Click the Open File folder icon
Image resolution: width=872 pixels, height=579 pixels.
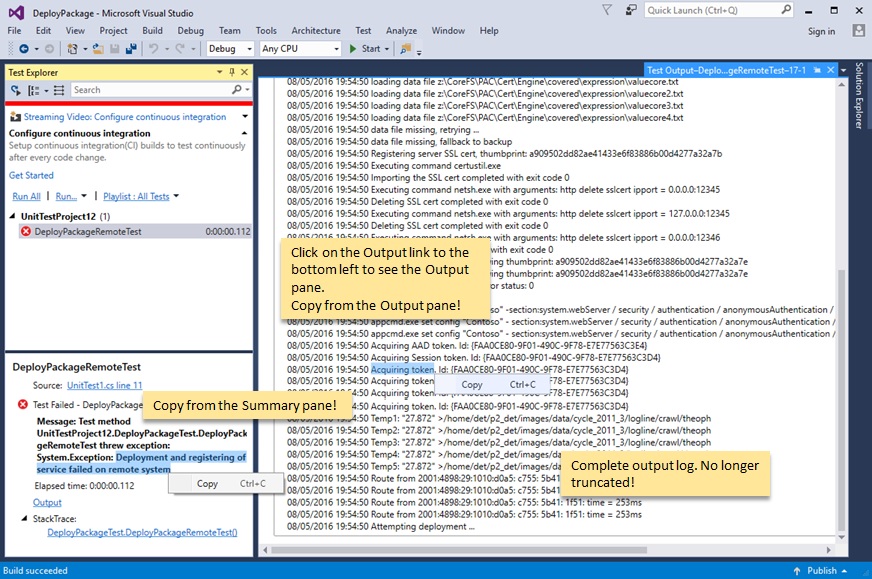(x=98, y=49)
